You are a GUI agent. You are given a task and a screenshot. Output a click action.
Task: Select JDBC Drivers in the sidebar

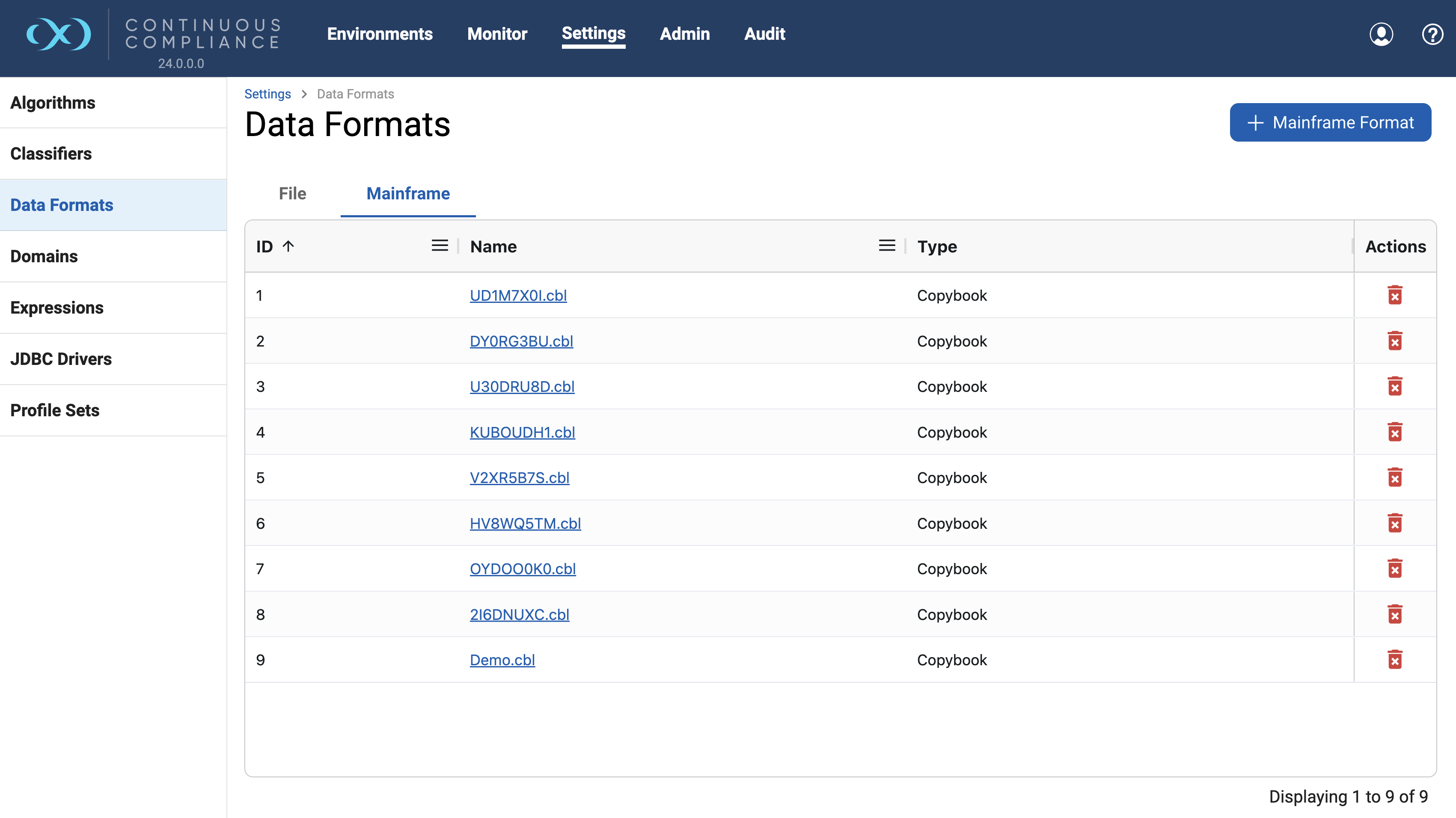click(x=61, y=359)
